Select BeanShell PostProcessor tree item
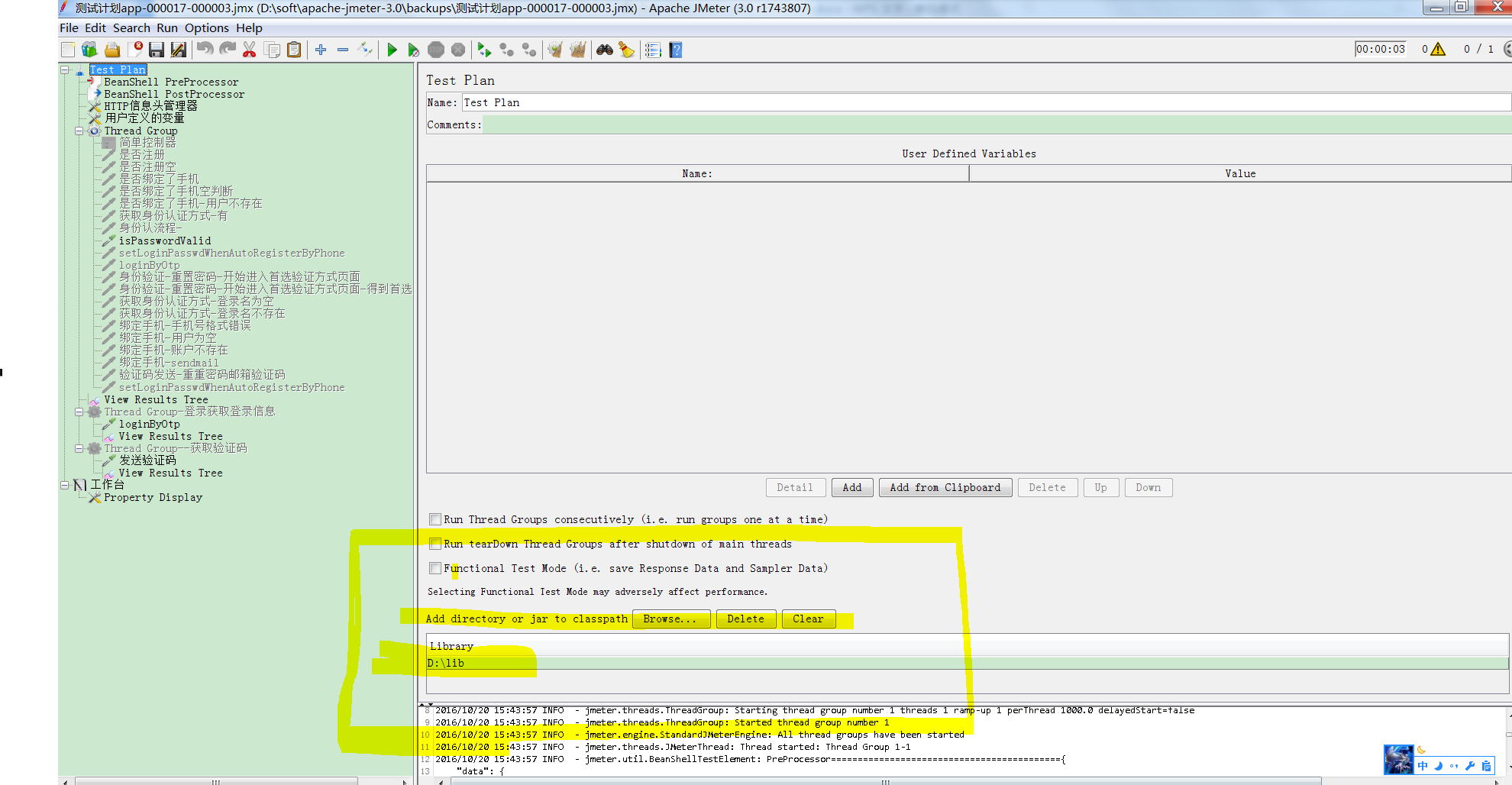This screenshot has height=785, width=1512. 174,94
